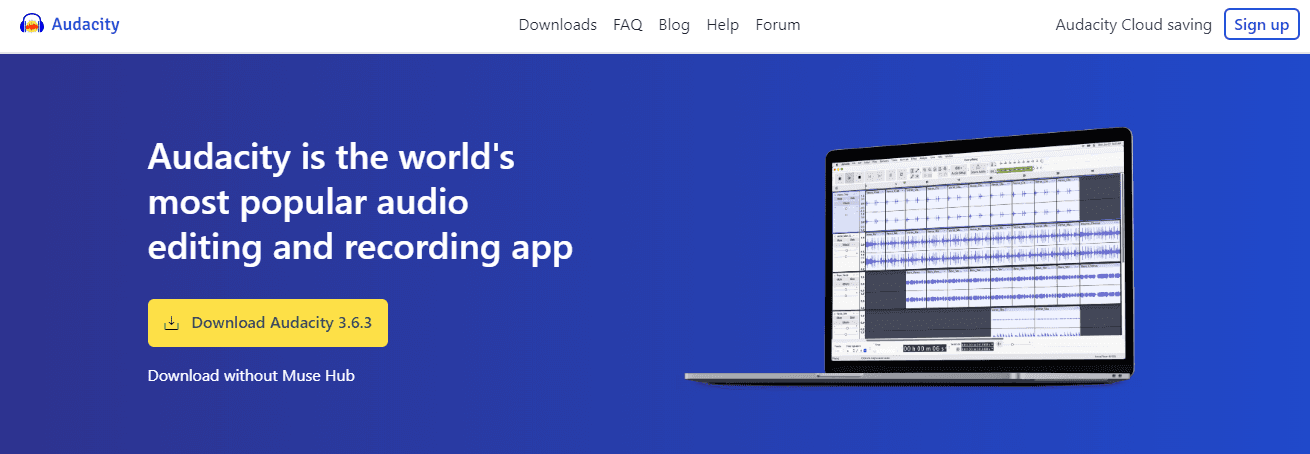Click the Sign up button
The image size is (1310, 454).
tap(1261, 25)
